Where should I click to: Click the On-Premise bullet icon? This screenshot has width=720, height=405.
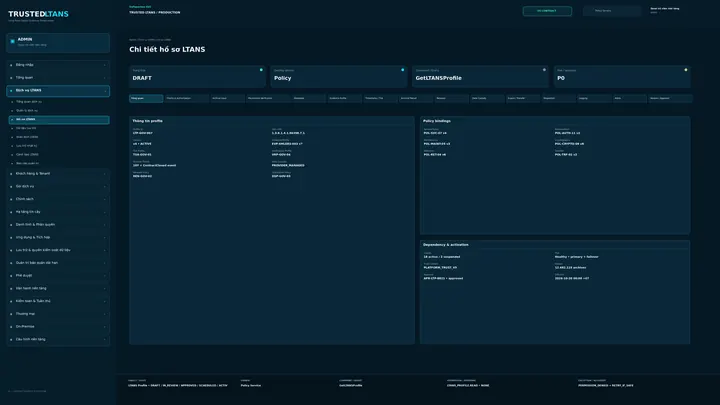[x=11, y=327]
